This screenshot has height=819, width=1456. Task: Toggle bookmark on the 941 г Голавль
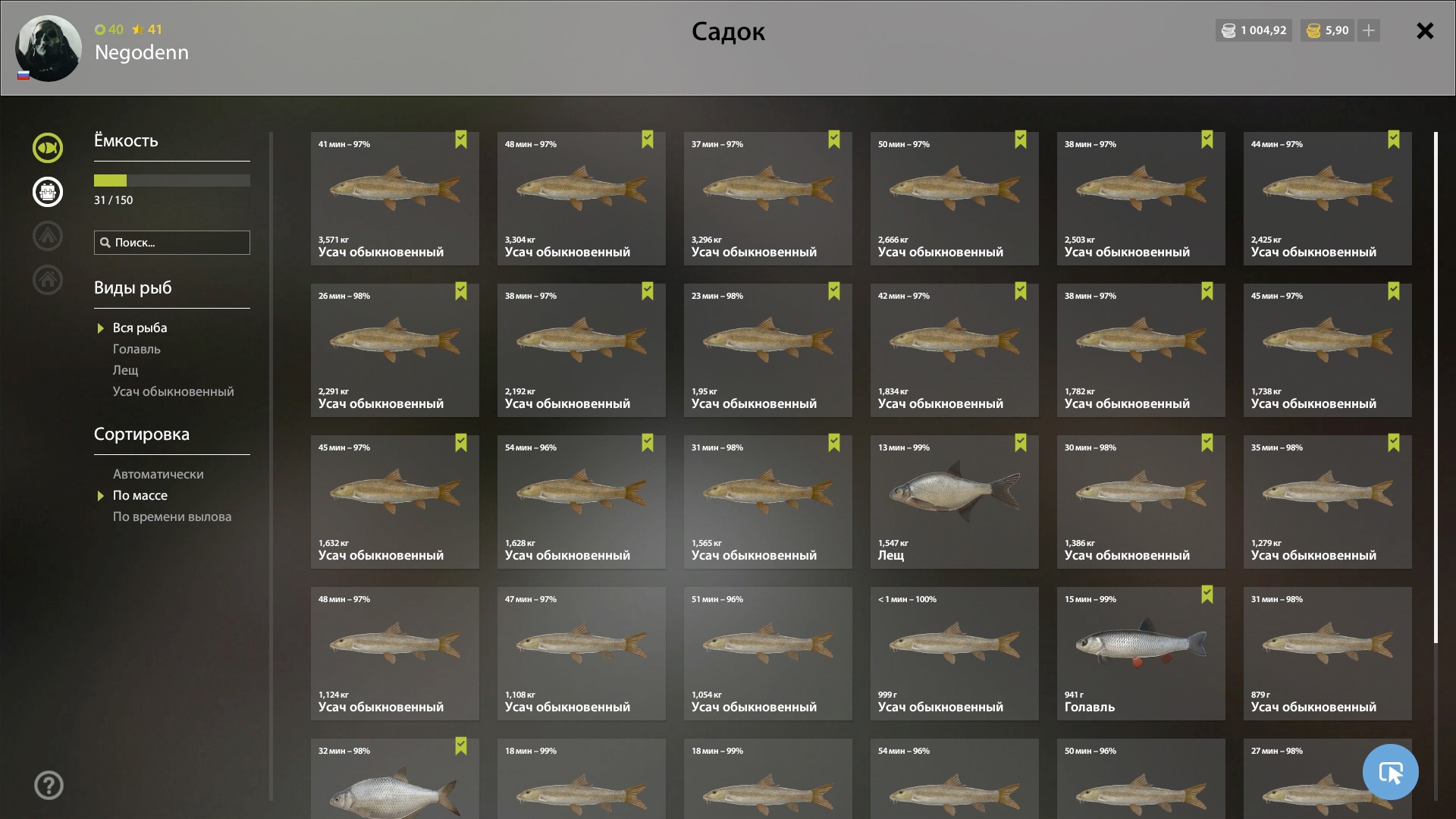(1207, 595)
